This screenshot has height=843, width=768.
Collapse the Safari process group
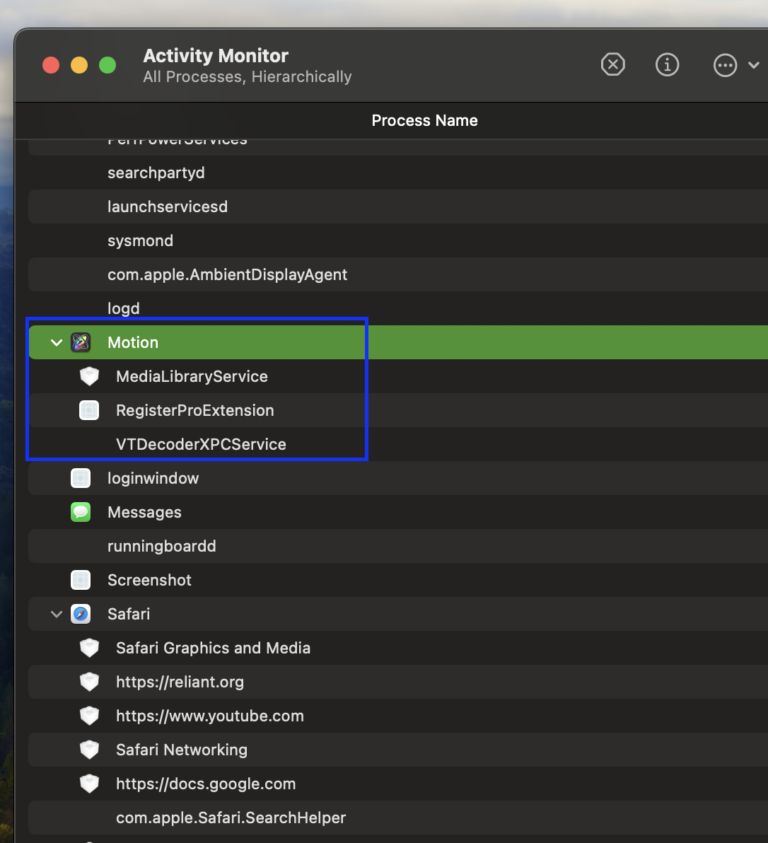pyautogui.click(x=56, y=614)
